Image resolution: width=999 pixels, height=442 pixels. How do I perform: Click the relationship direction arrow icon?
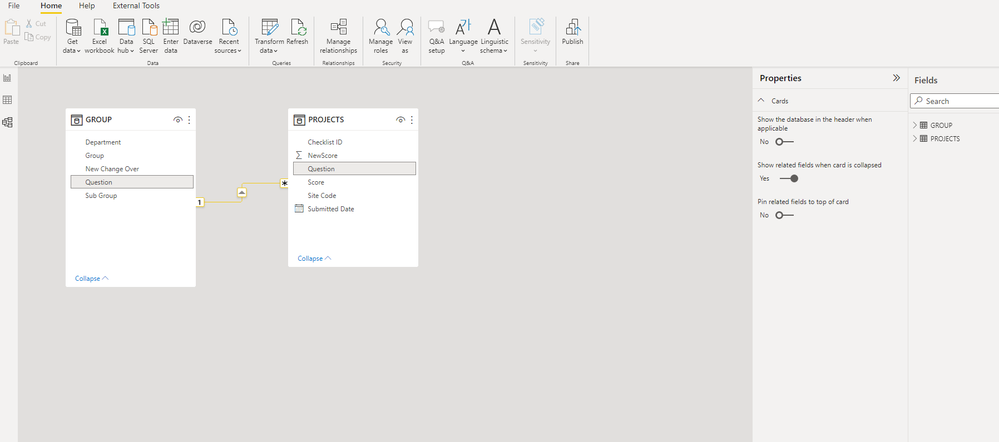[242, 192]
